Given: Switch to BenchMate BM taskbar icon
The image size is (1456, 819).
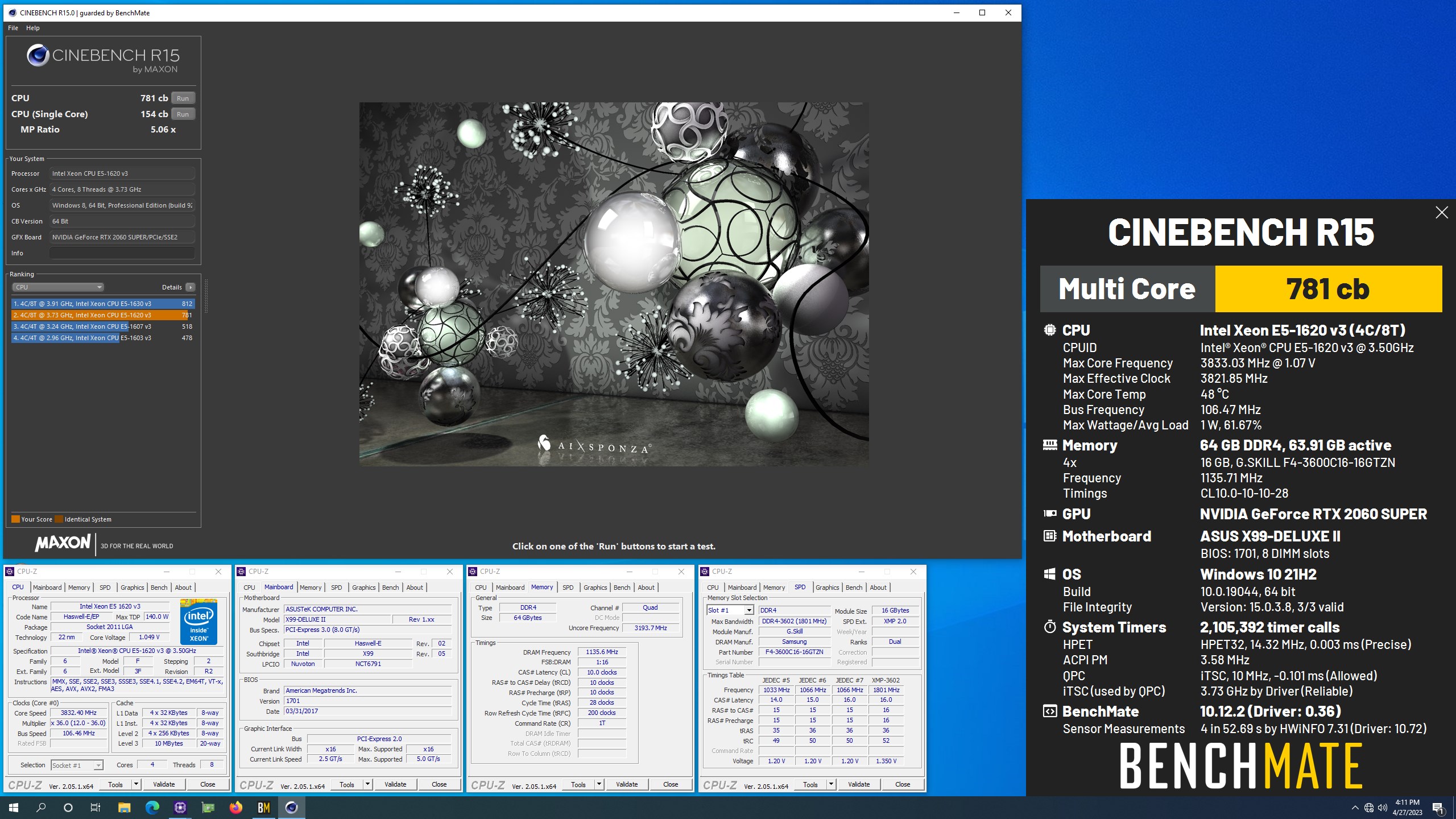Looking at the screenshot, I should [263, 808].
